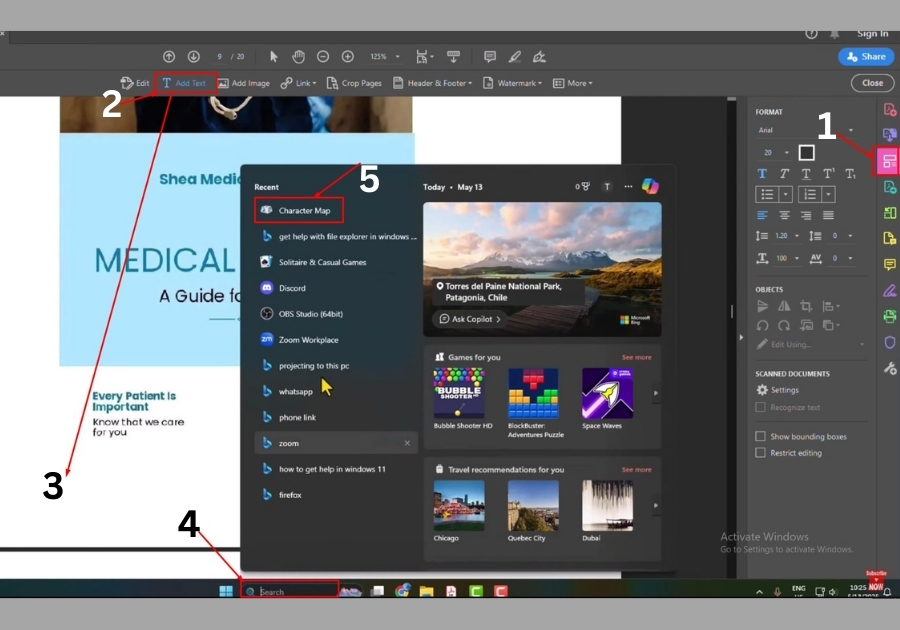Rotate the object counterclockwise in the Objects section
This screenshot has height=630, width=900.
(x=762, y=325)
